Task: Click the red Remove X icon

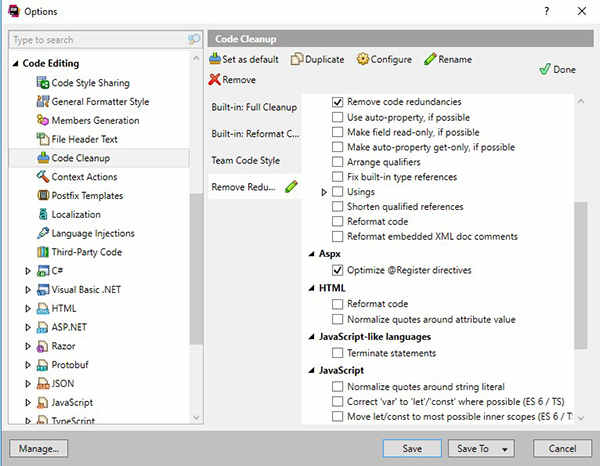Action: [214, 80]
